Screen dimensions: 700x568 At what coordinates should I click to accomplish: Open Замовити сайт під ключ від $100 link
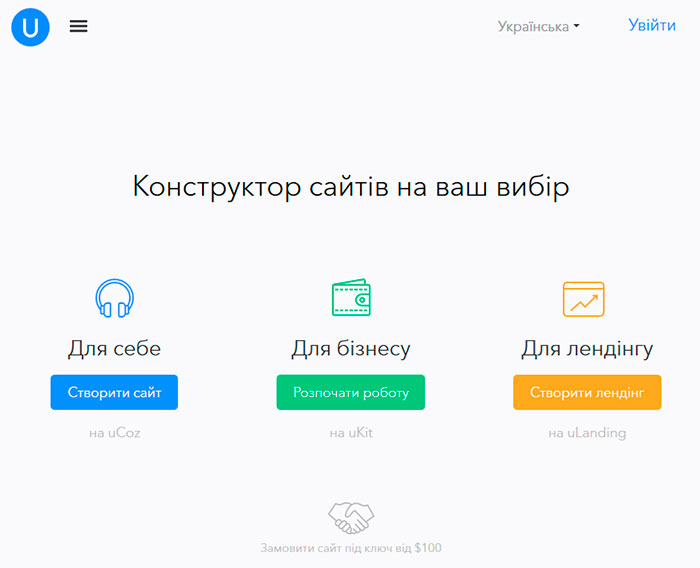point(351,548)
